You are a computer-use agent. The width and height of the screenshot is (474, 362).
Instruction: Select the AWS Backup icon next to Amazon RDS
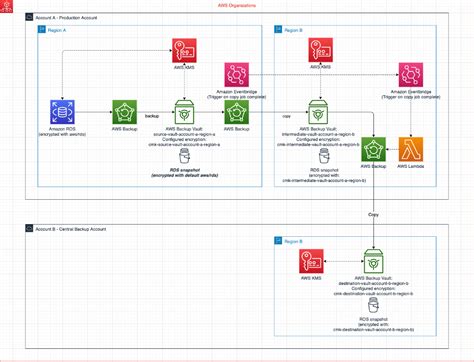124,112
